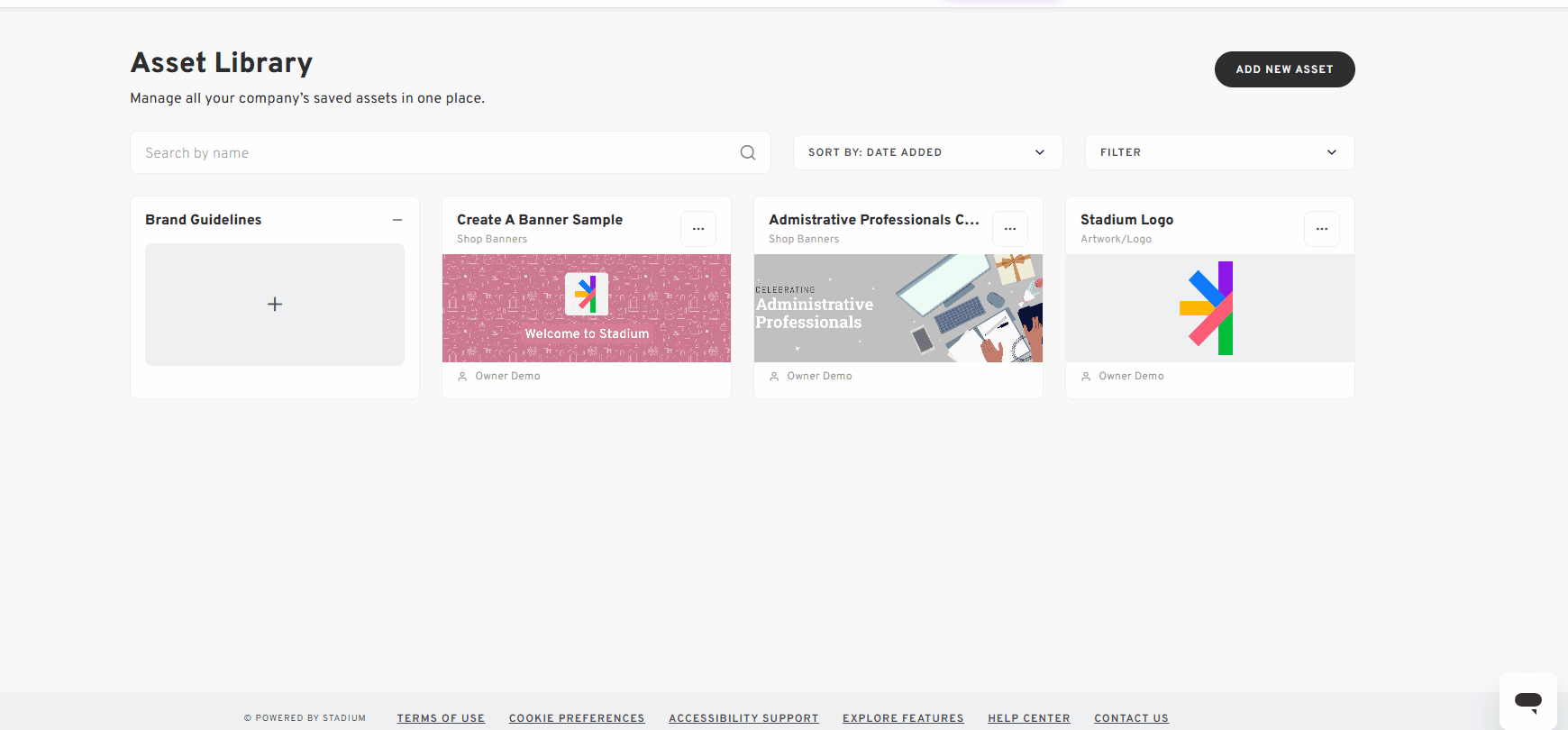Image resolution: width=1568 pixels, height=730 pixels.
Task: Open options menu for Create A Banner Sample
Action: point(698,229)
